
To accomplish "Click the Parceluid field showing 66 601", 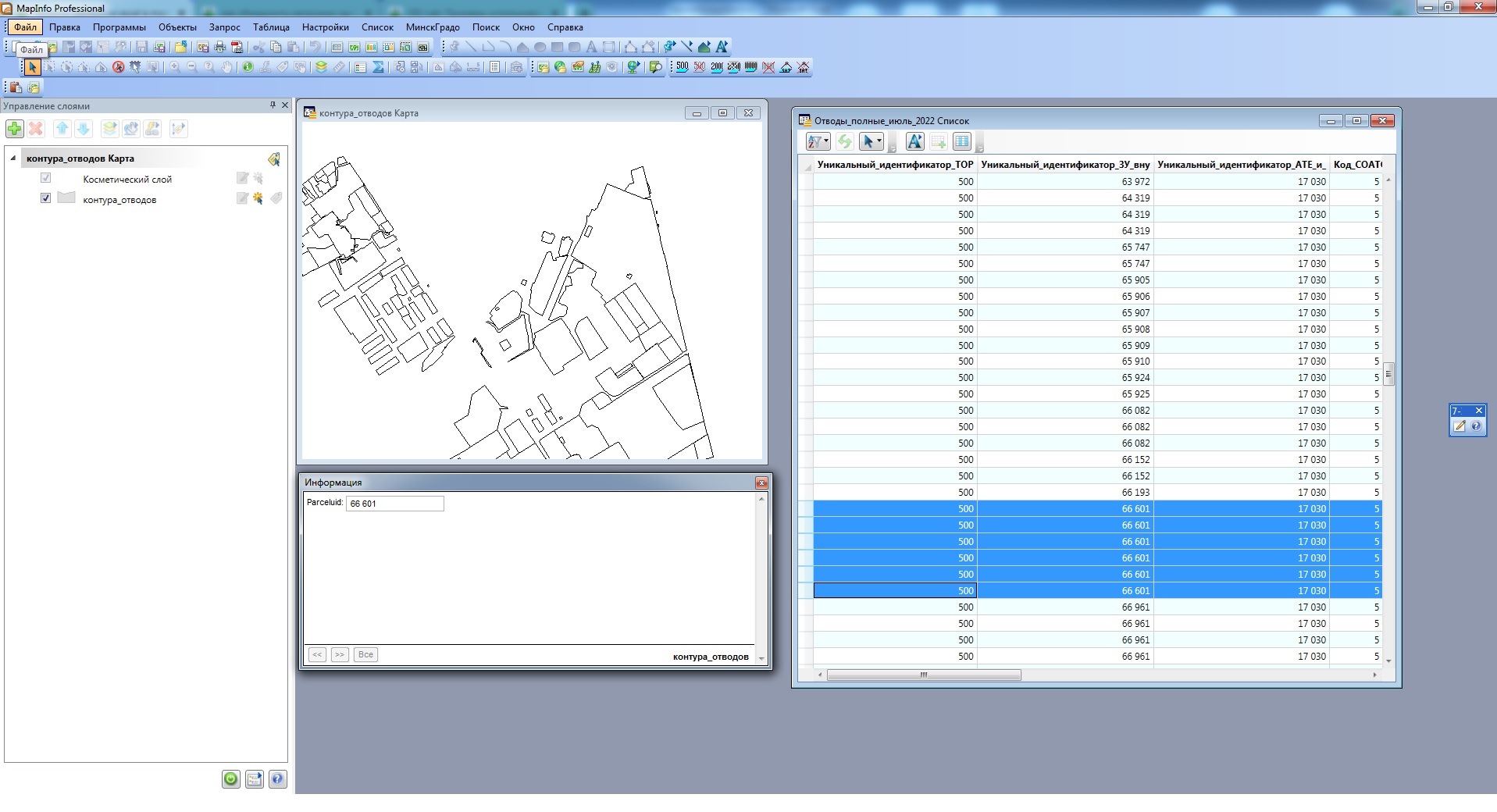I will (x=394, y=504).
